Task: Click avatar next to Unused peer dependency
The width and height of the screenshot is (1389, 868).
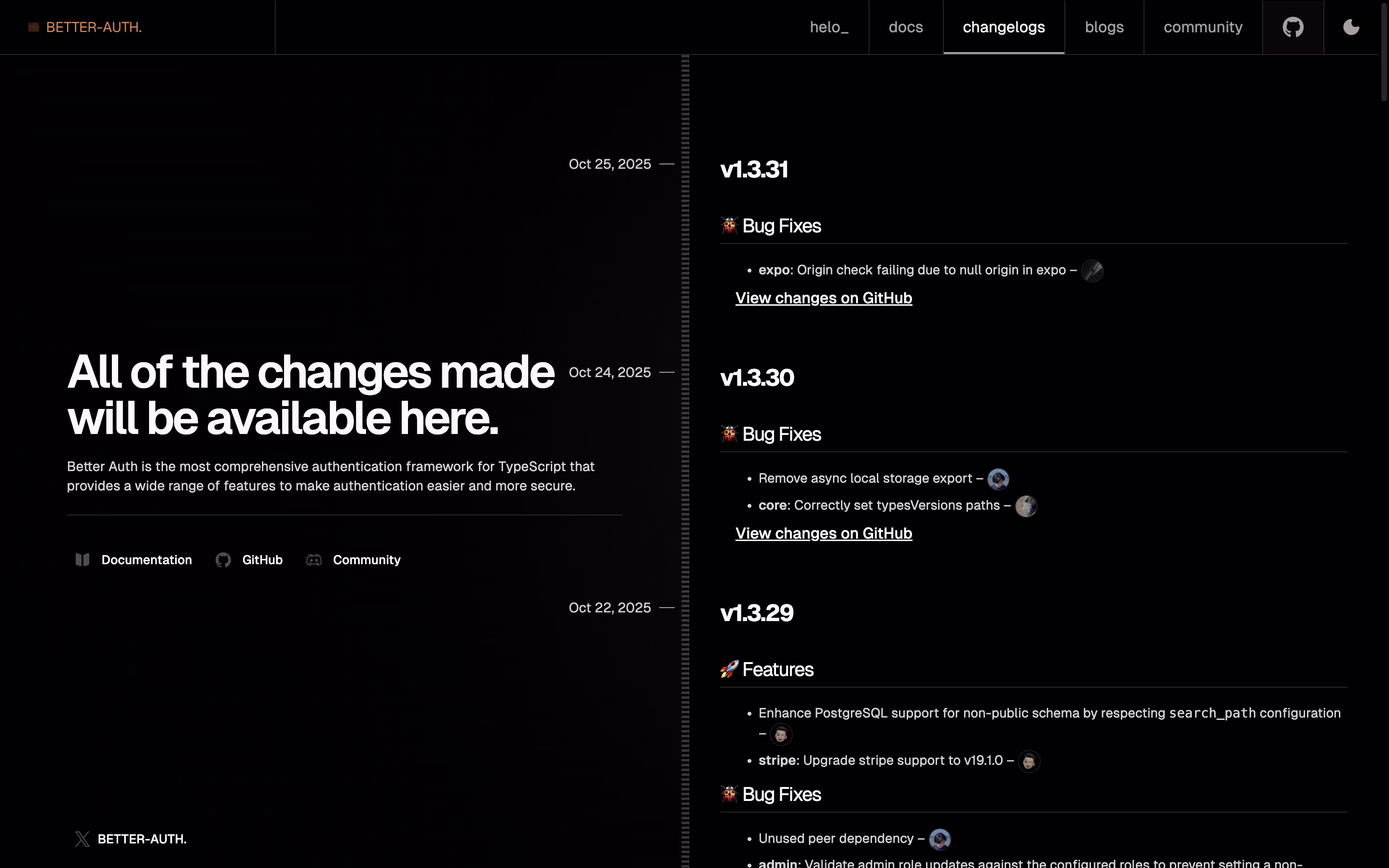Action: [940, 839]
